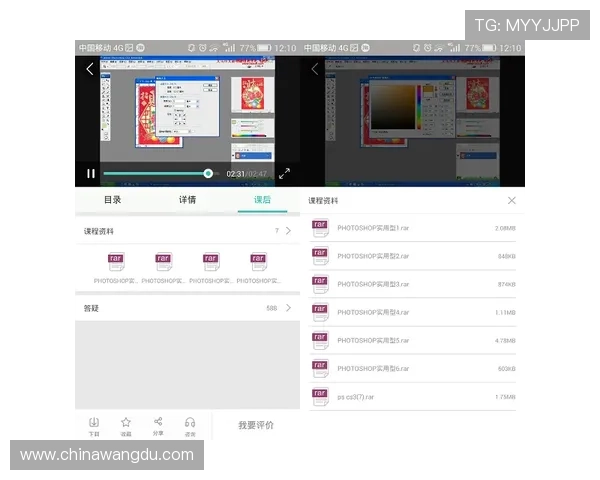Screen dimensions: 600x480
Task: Click the video progress slider handle
Action: pos(208,173)
